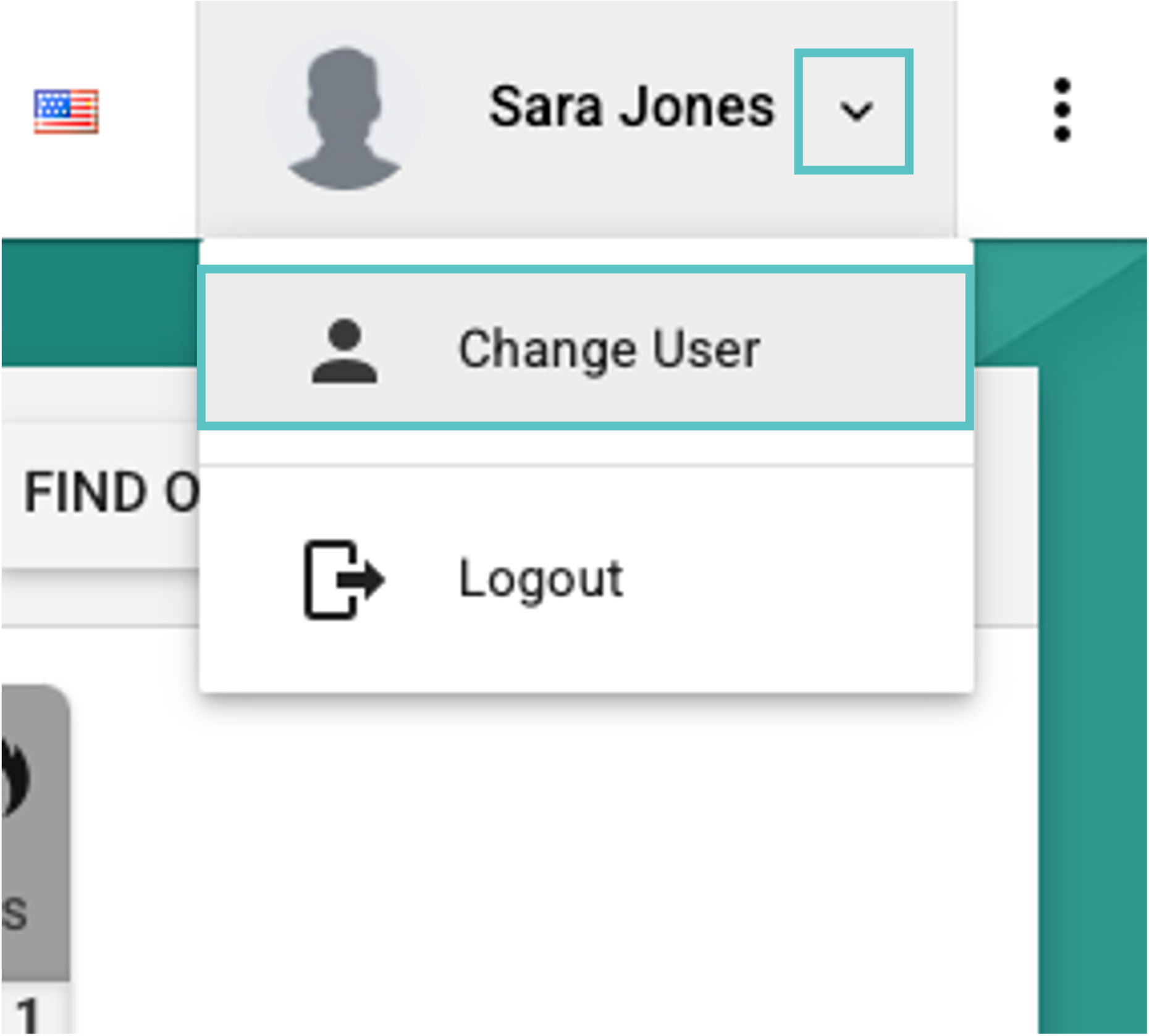Collapse the chevron next to Sara Jones
Screen dimensions: 1149x1036
pyautogui.click(x=855, y=111)
